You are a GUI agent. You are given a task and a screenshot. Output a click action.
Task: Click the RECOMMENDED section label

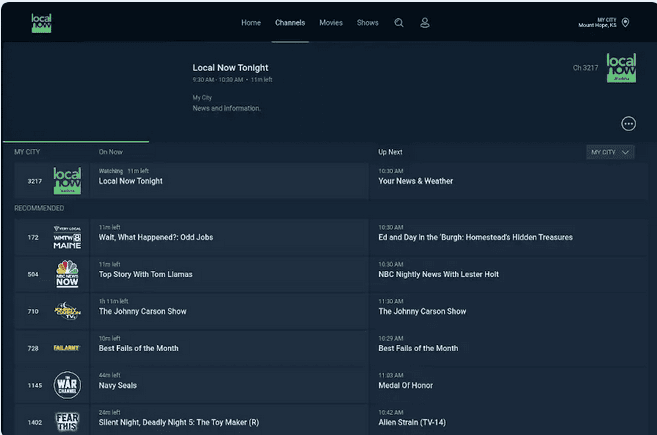pos(39,208)
